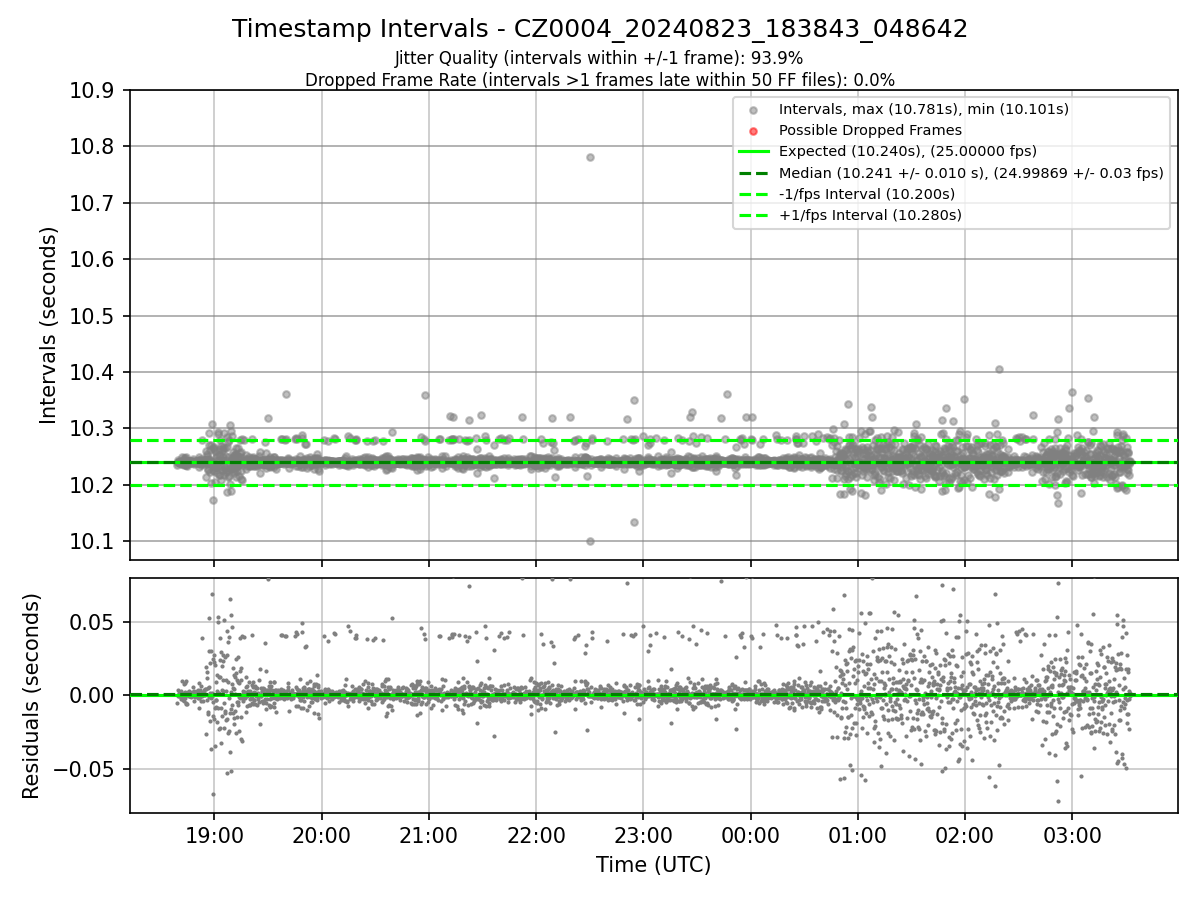
Task: Click the −0.05 residuals tick label
Action: pos(85,770)
